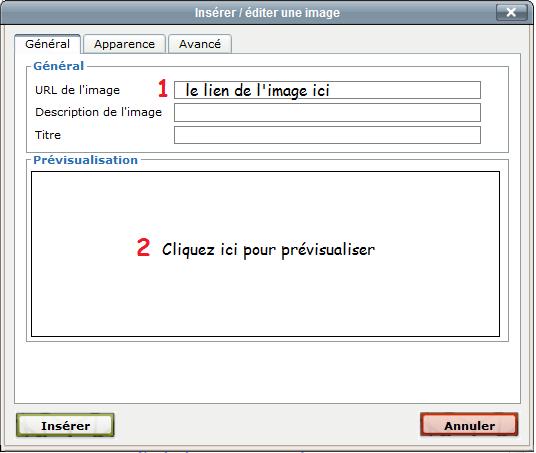Open the Avancé tab
The image size is (536, 453).
pos(200,44)
